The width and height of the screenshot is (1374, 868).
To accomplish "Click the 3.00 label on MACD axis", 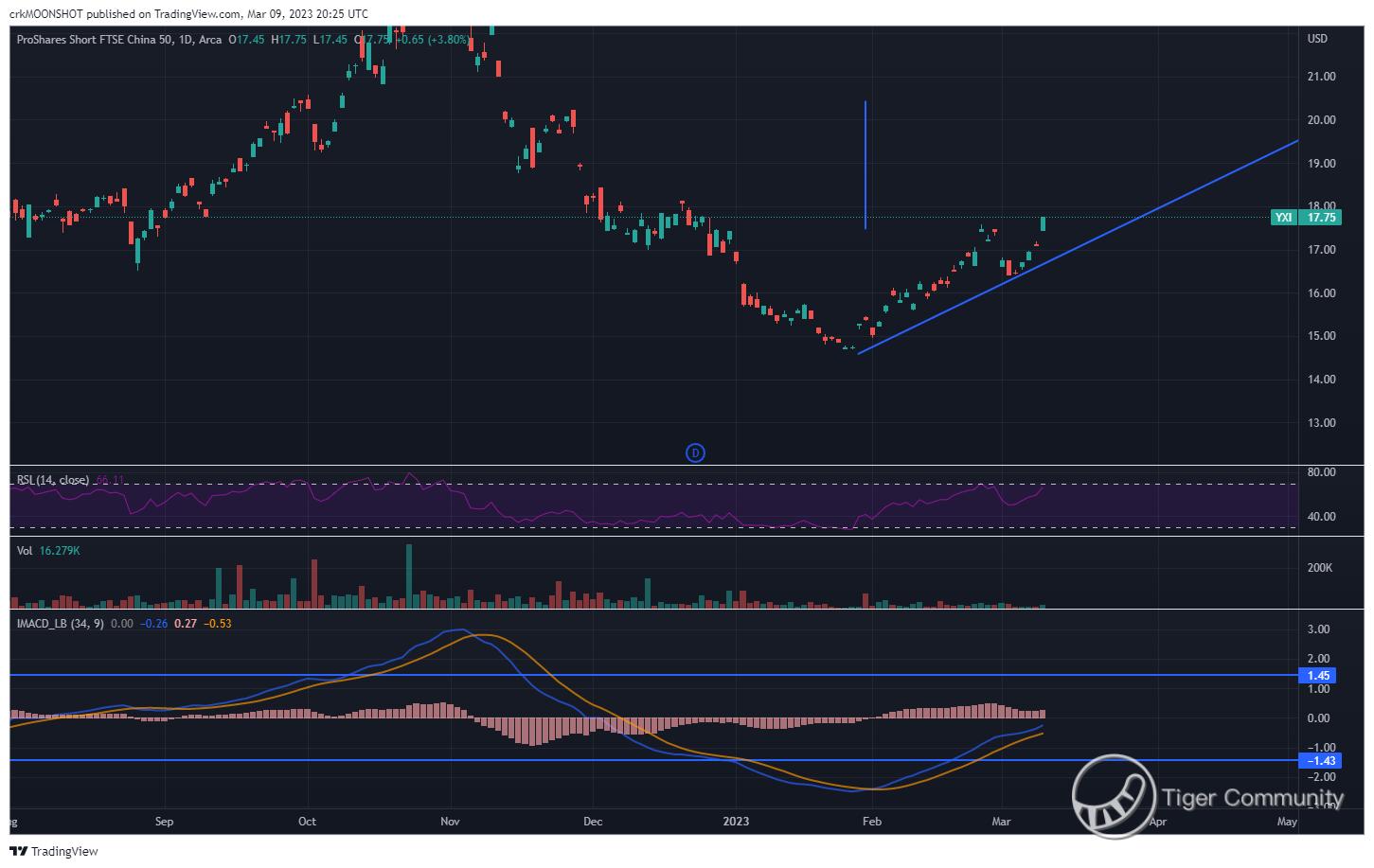I will [x=1318, y=629].
